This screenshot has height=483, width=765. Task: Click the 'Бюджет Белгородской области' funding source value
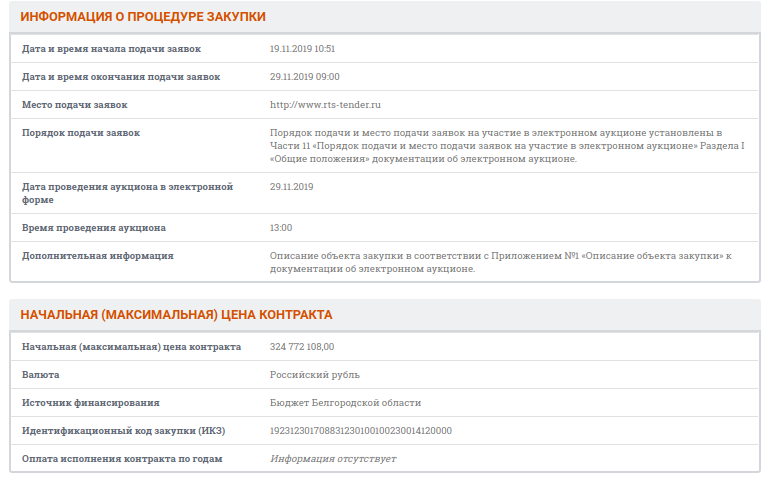345,403
